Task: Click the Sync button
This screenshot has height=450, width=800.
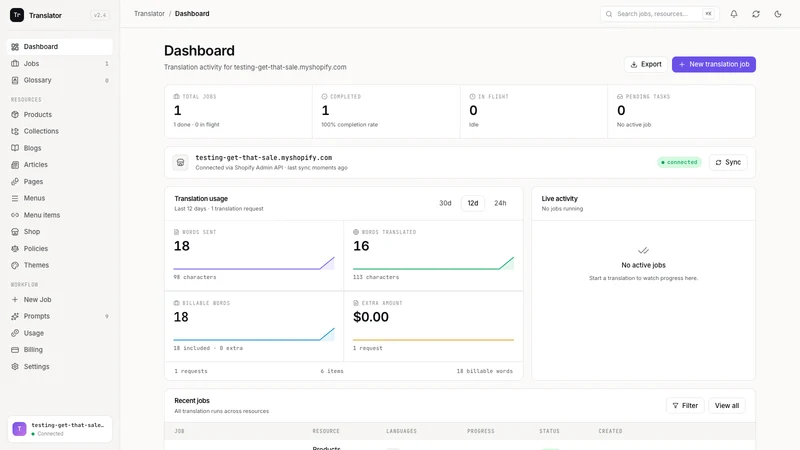Action: (728, 162)
